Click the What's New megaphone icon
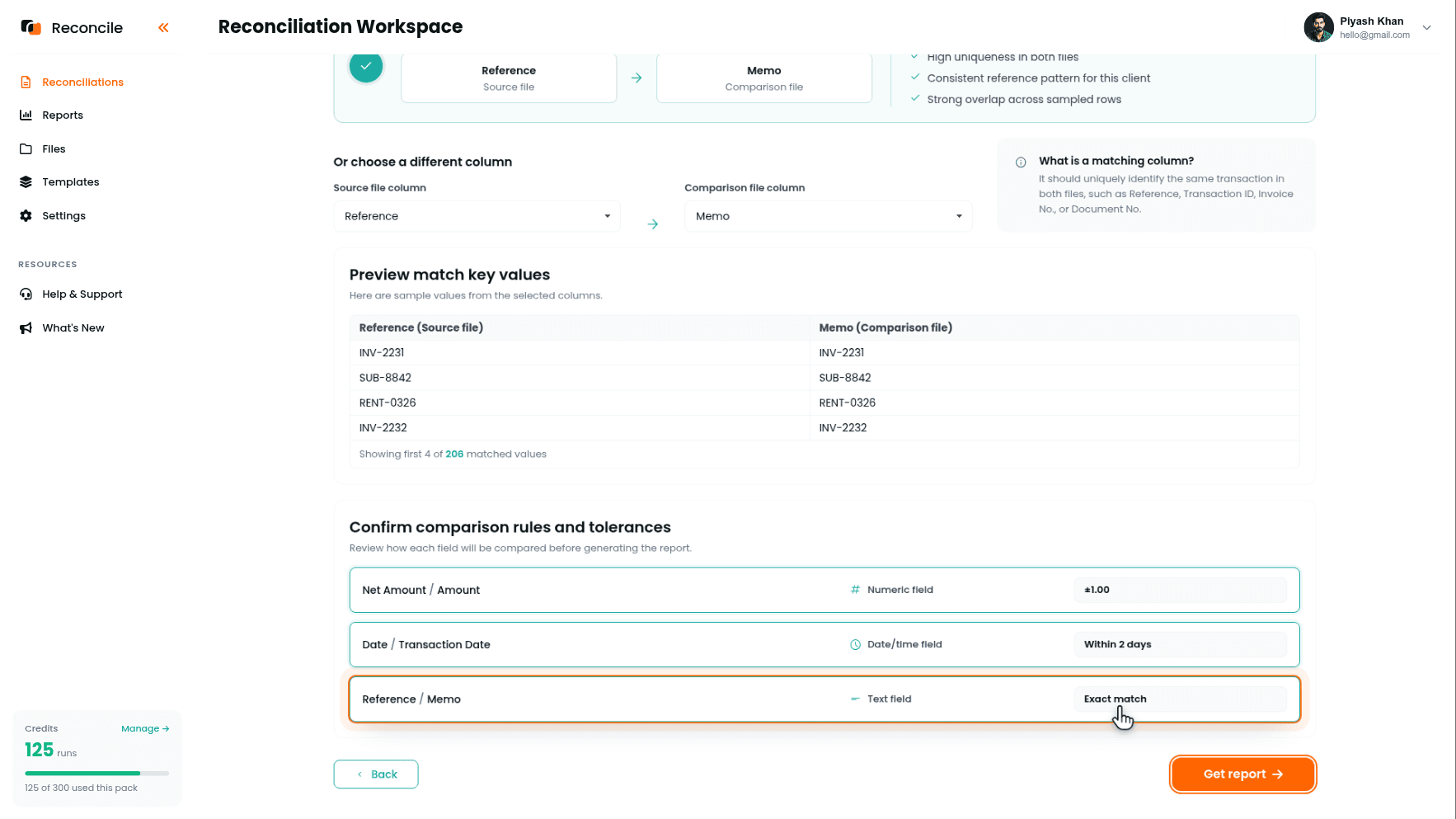This screenshot has width=1456, height=819. 26,328
